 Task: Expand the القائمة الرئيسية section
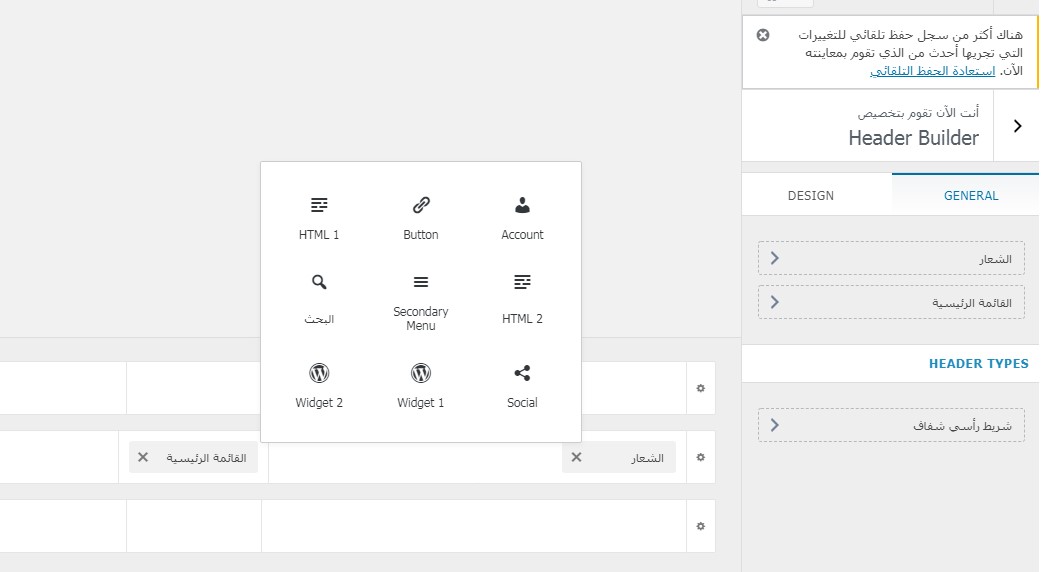click(891, 302)
